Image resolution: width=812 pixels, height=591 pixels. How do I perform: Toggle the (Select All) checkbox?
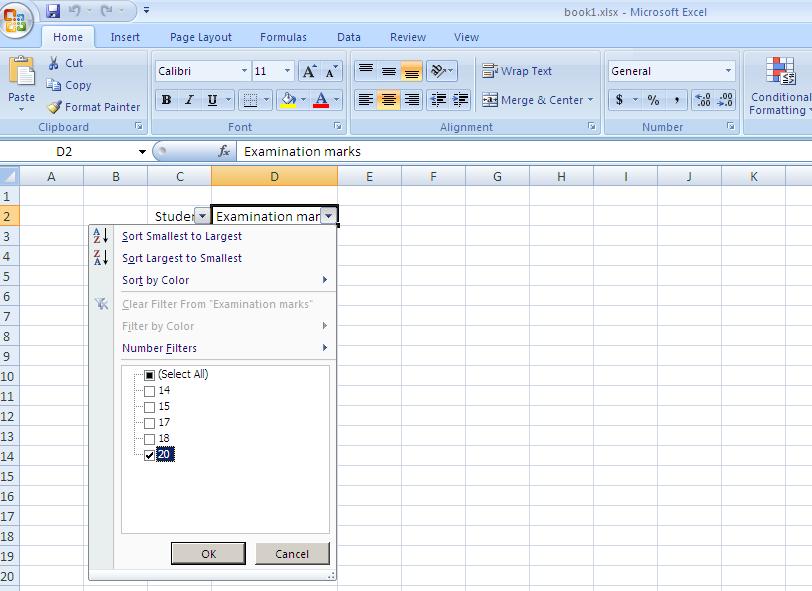[x=150, y=375]
